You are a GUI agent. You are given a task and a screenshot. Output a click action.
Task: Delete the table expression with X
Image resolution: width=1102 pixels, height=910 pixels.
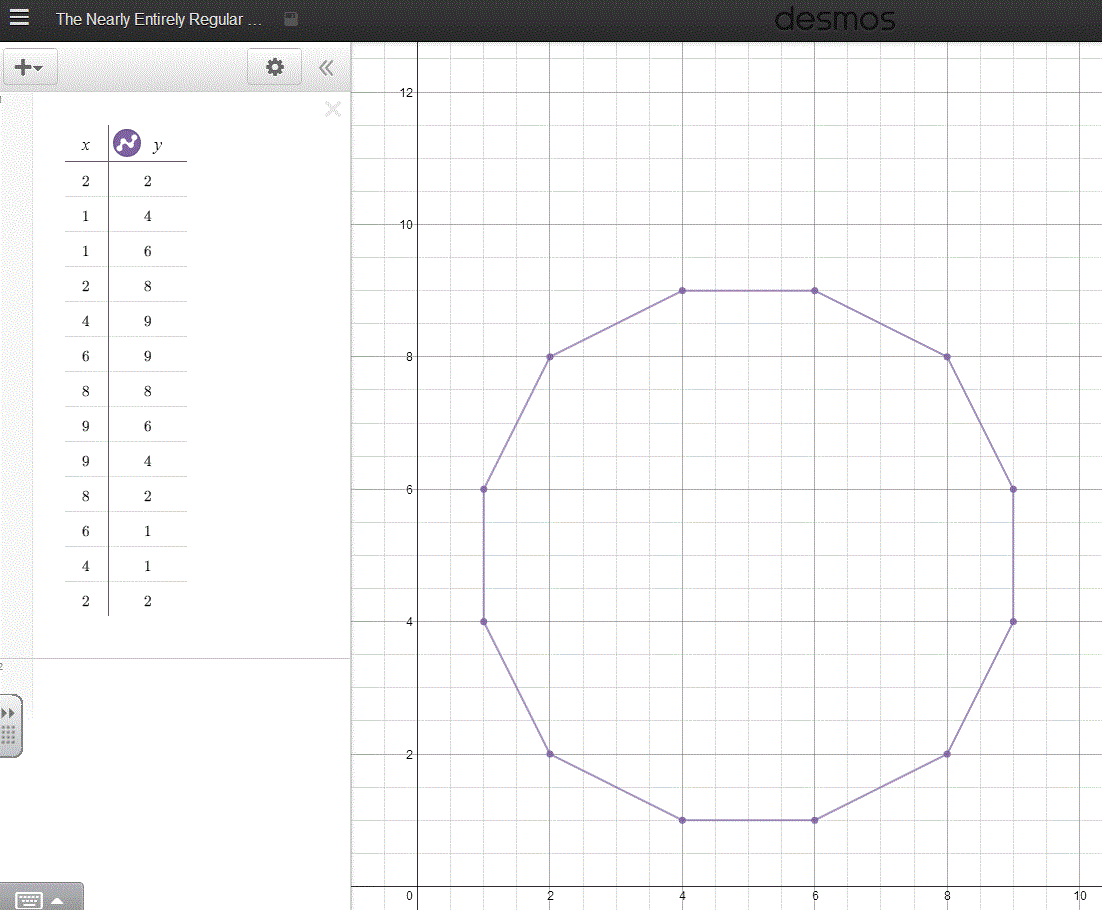coord(333,109)
